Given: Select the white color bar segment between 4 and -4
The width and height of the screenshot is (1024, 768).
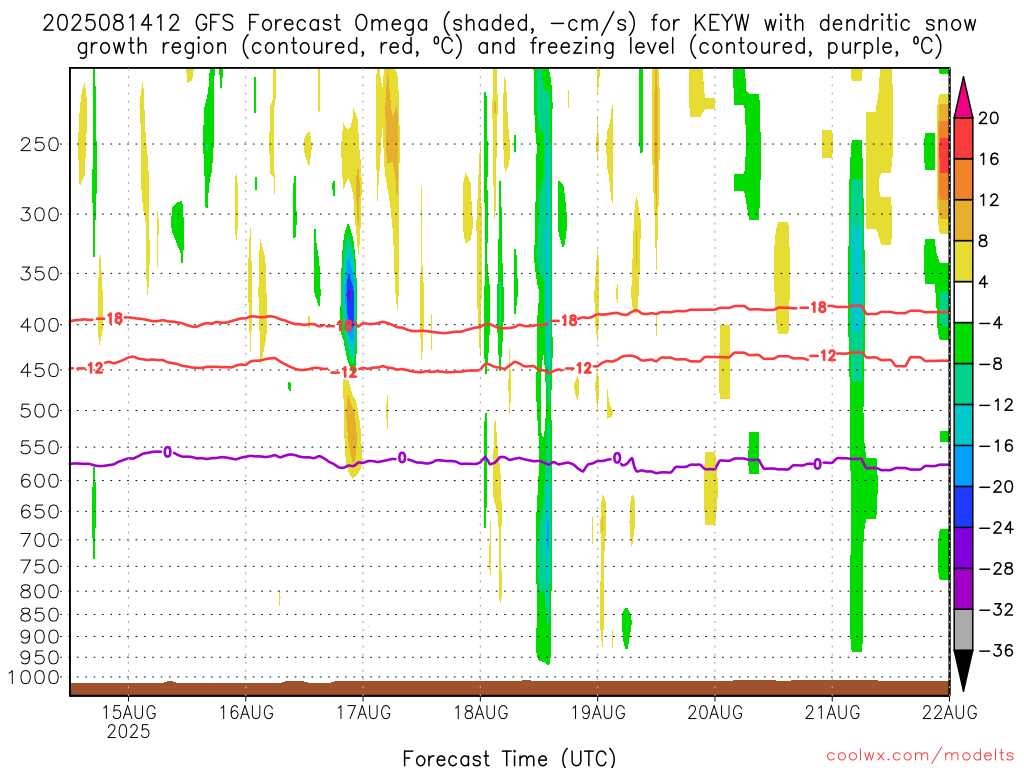Looking at the screenshot, I should pos(963,302).
